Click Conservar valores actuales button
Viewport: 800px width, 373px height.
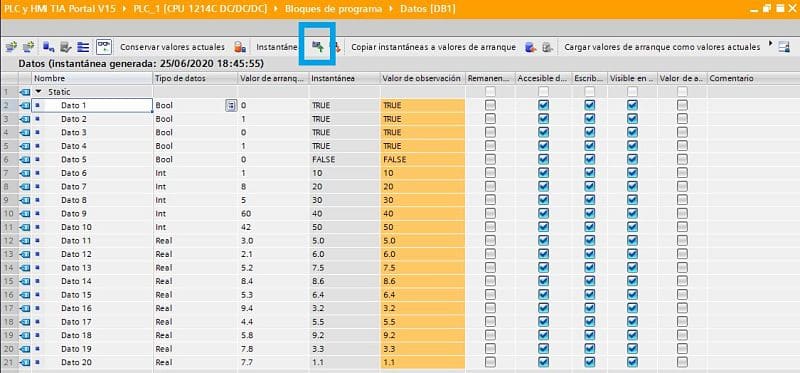coord(172,47)
